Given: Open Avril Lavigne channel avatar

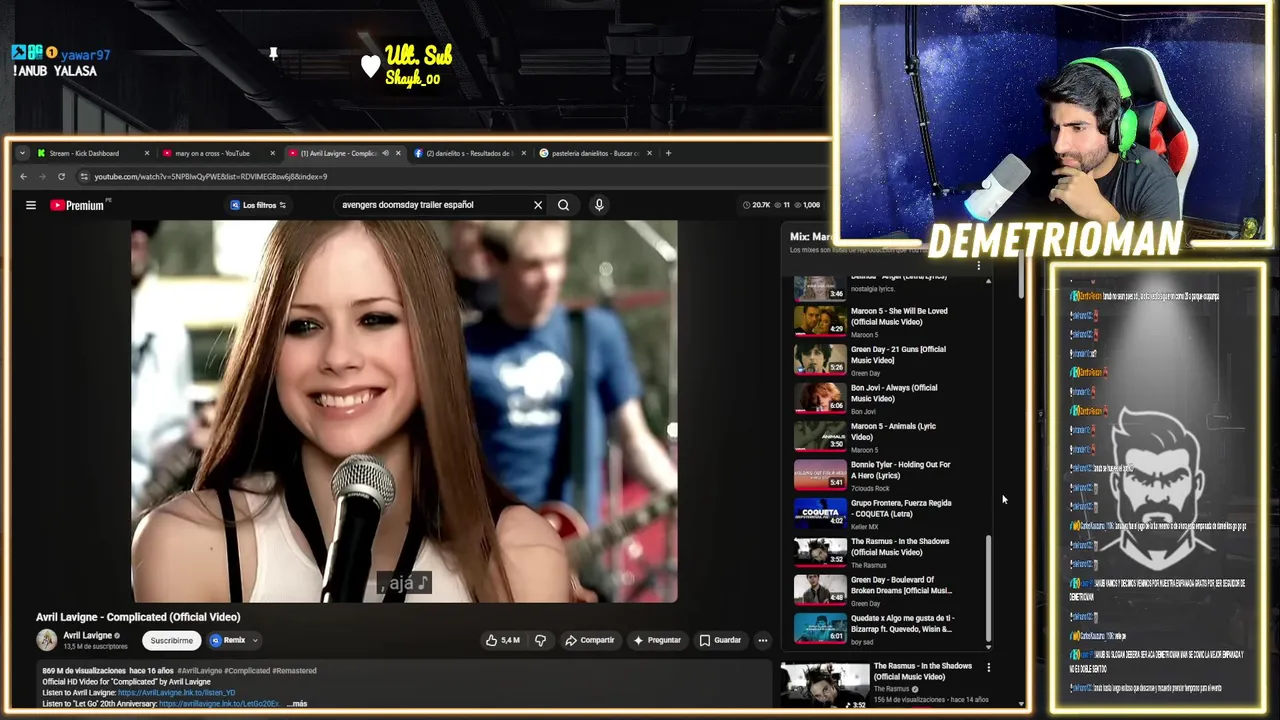Looking at the screenshot, I should coord(47,640).
